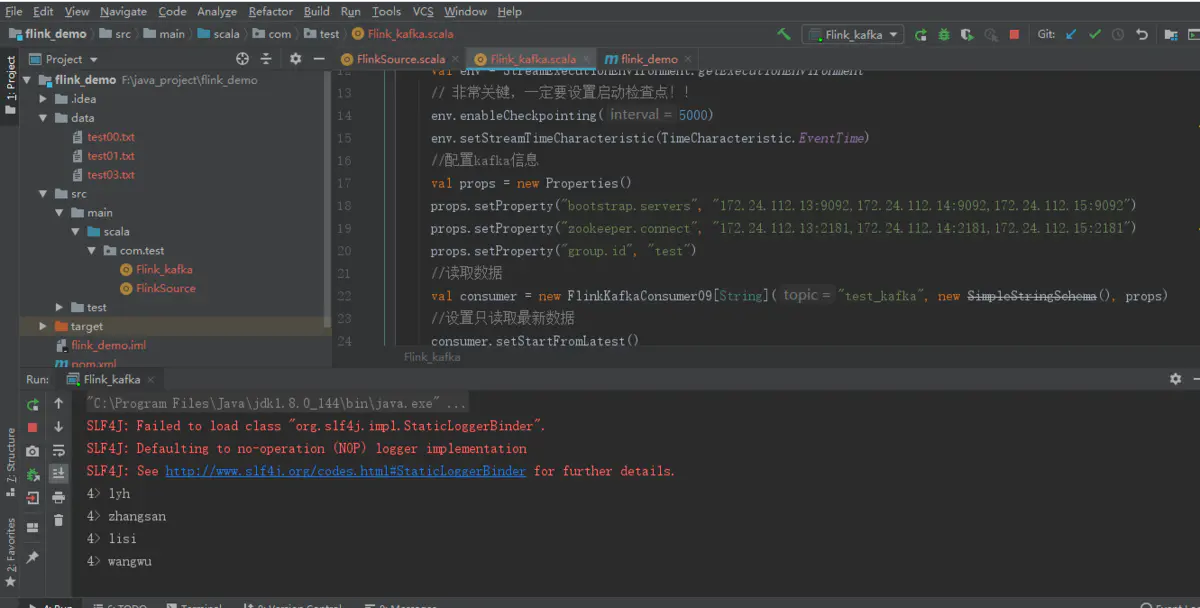Commit changes using the green Git checkmark
This screenshot has width=1200, height=608.
pos(1095,34)
